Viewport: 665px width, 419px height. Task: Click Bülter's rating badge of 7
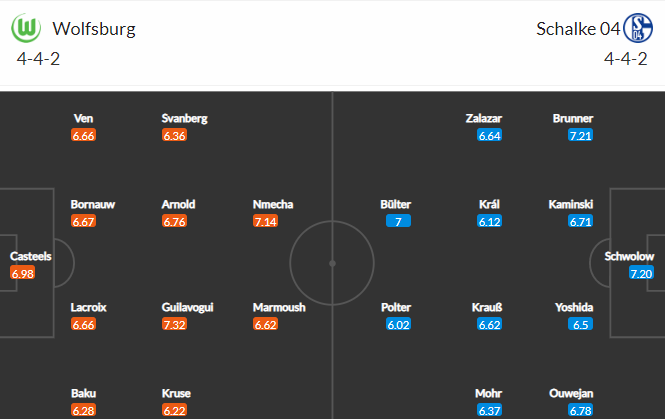[398, 221]
